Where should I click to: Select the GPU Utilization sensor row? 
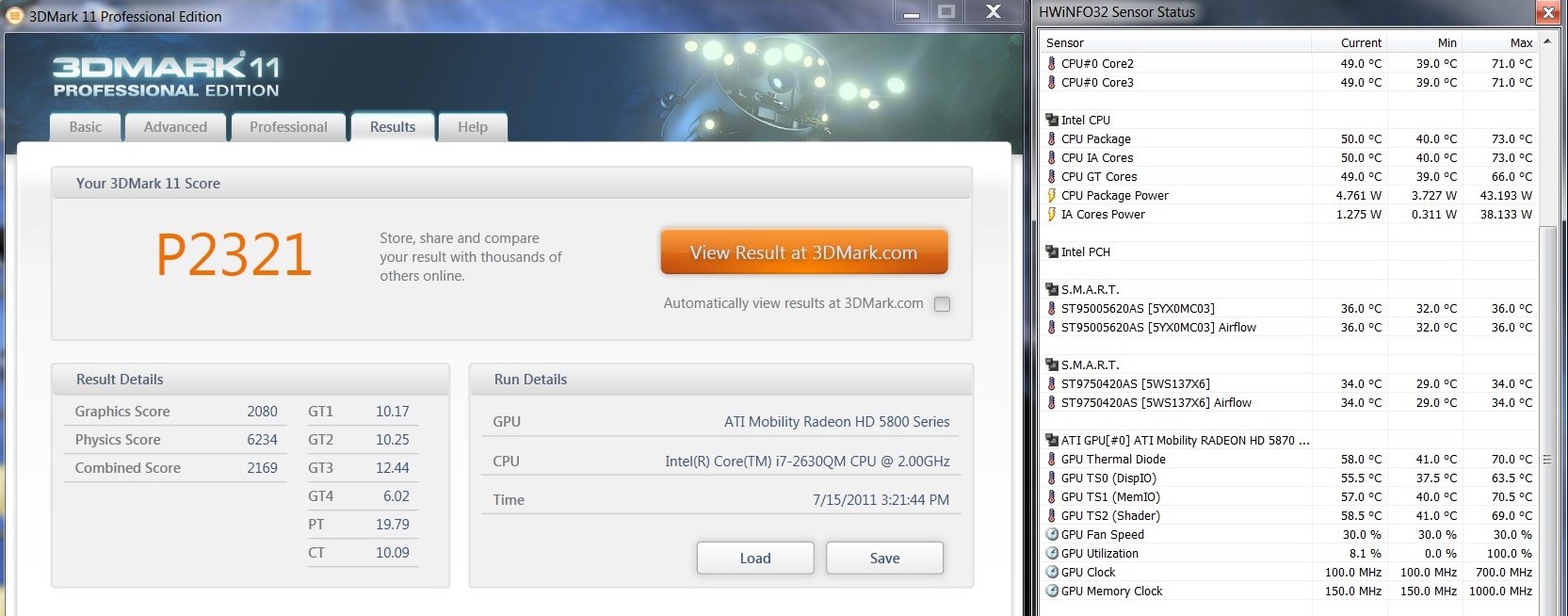pos(1288,553)
